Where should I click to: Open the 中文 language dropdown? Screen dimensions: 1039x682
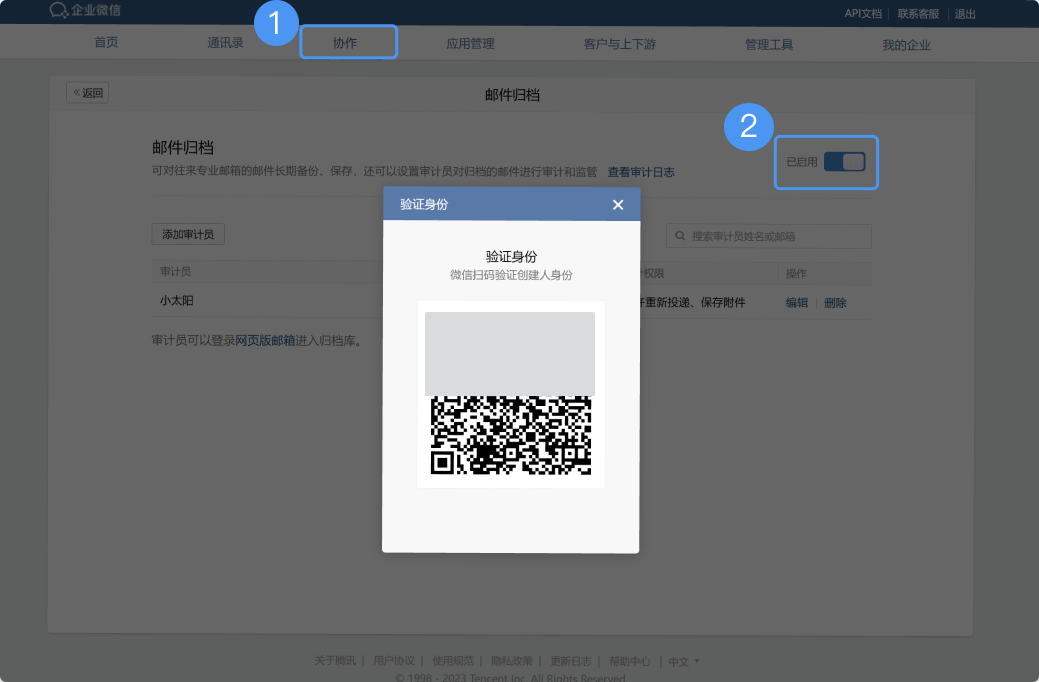[684, 661]
